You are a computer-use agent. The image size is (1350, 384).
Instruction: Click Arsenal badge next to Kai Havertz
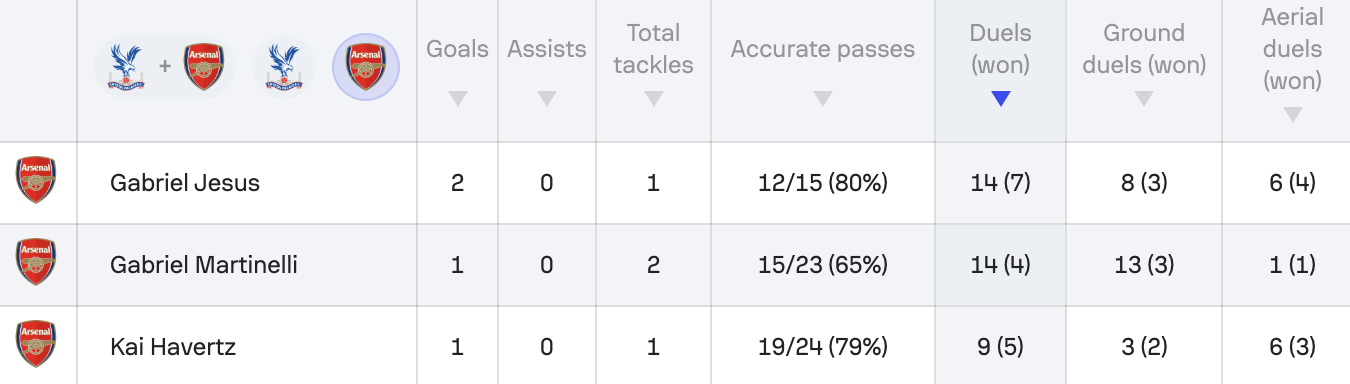(x=36, y=345)
